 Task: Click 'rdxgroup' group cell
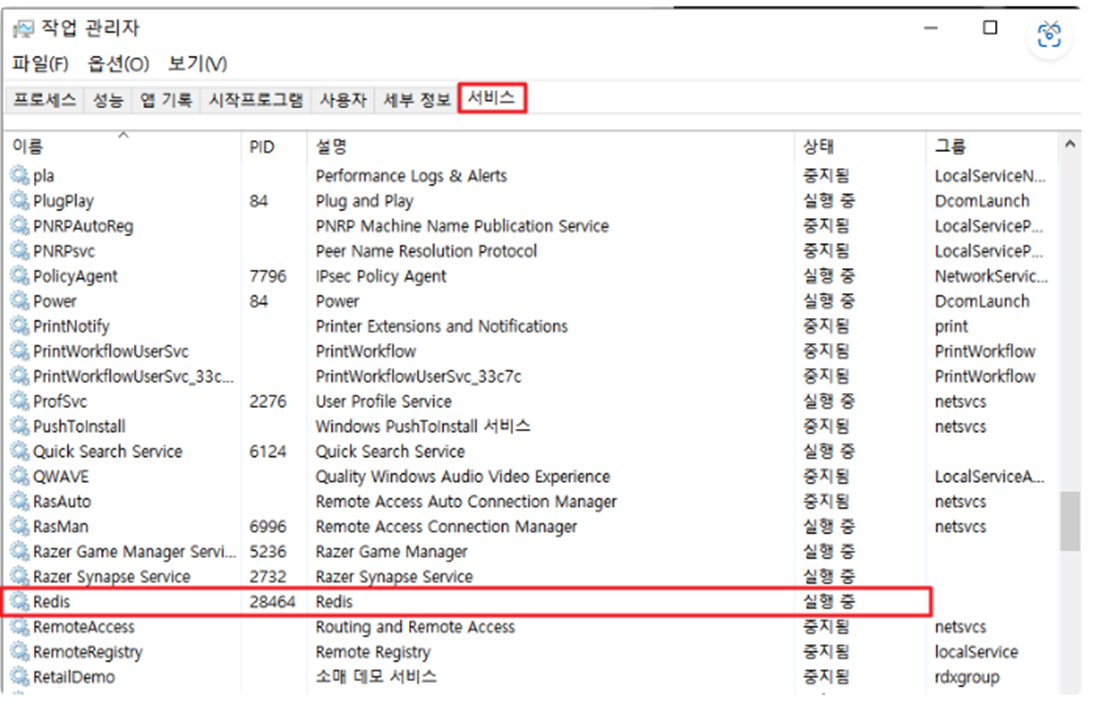point(967,678)
